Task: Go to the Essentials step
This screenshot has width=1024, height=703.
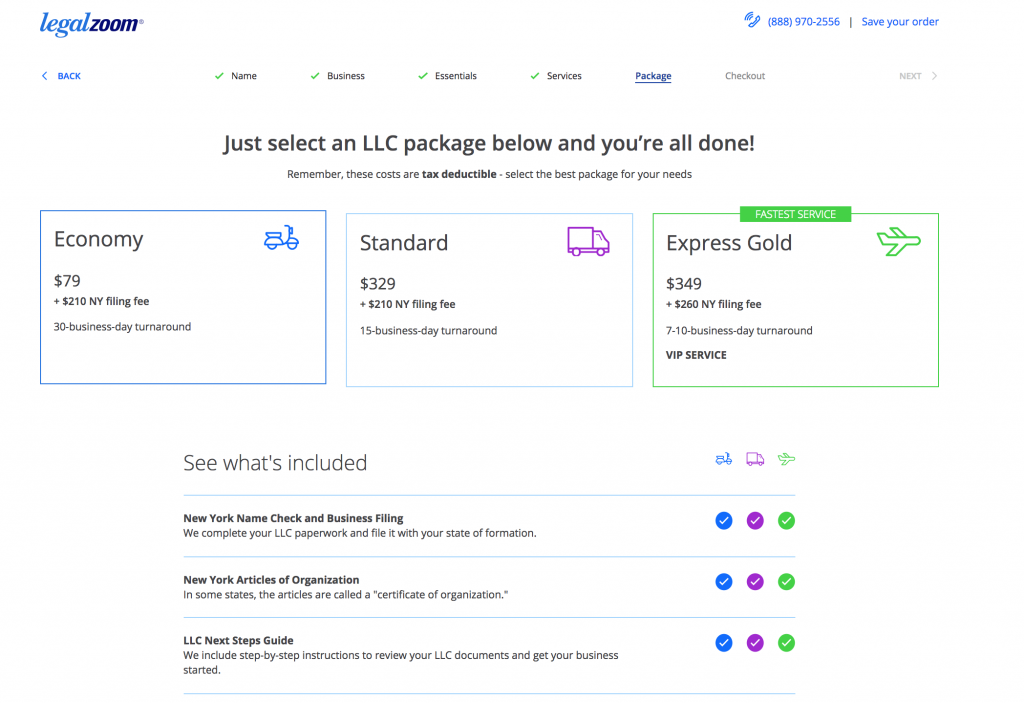Action: click(x=456, y=76)
